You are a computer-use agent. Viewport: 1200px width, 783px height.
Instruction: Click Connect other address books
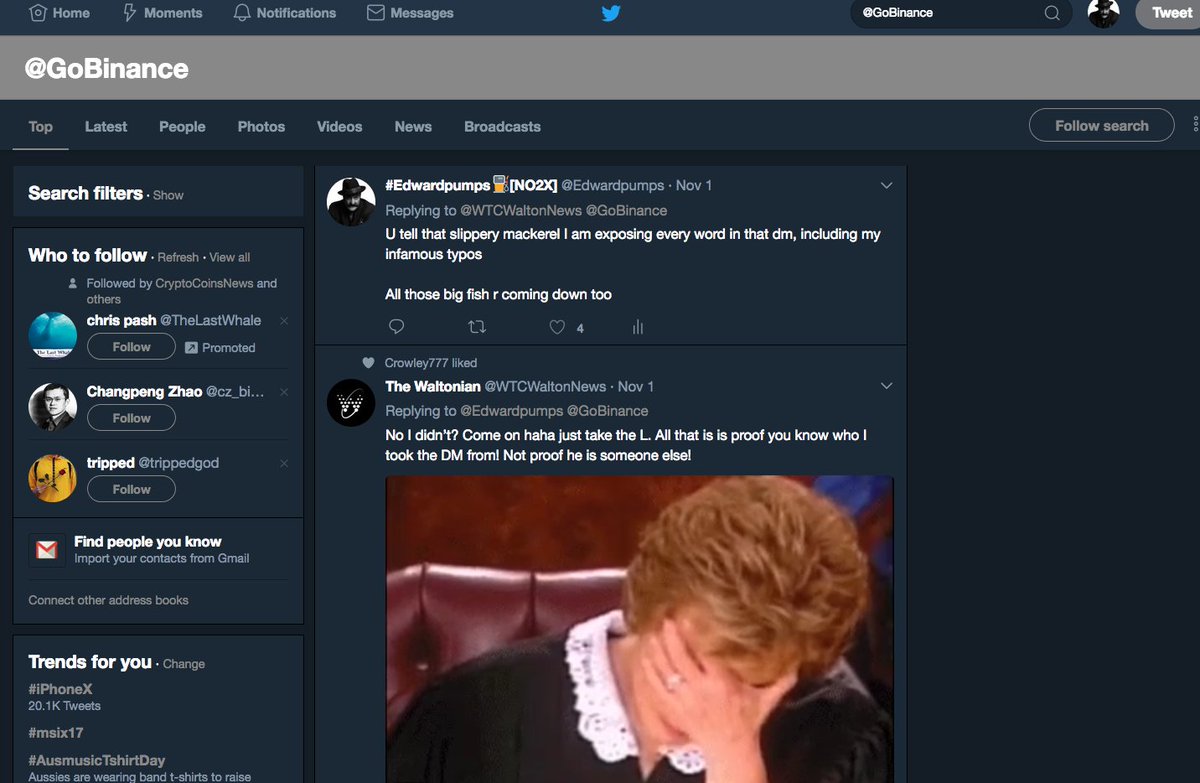pos(108,600)
